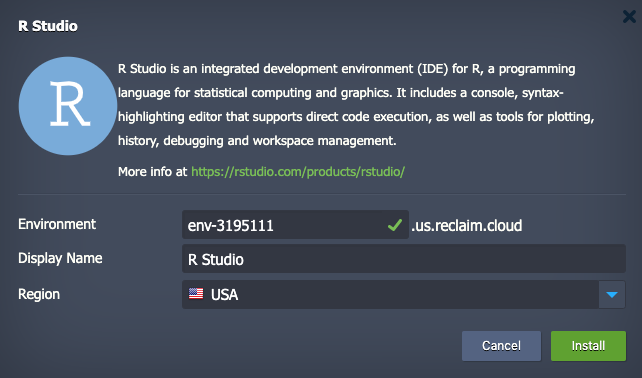Click the Environment label
Screen dimensions: 642x378
pos(57,224)
